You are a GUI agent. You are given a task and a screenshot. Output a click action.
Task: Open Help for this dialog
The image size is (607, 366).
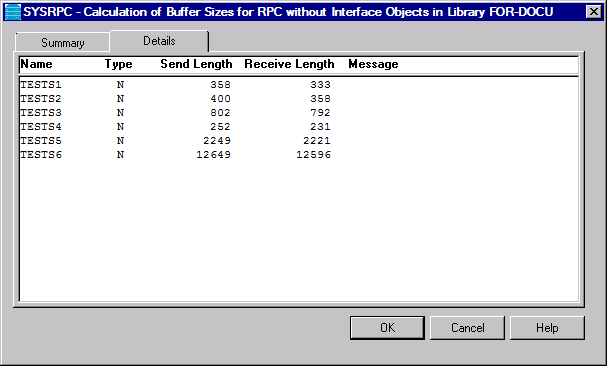(547, 328)
